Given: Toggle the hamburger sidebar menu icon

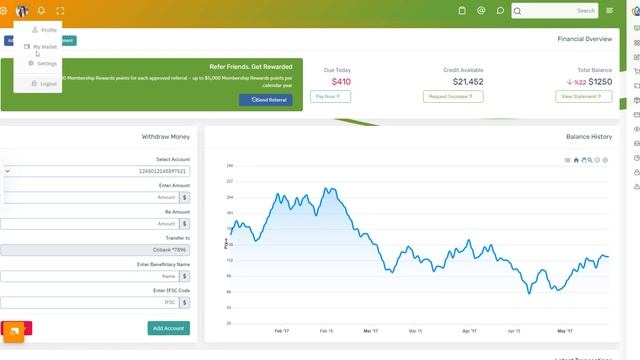Looking at the screenshot, I should (x=610, y=11).
